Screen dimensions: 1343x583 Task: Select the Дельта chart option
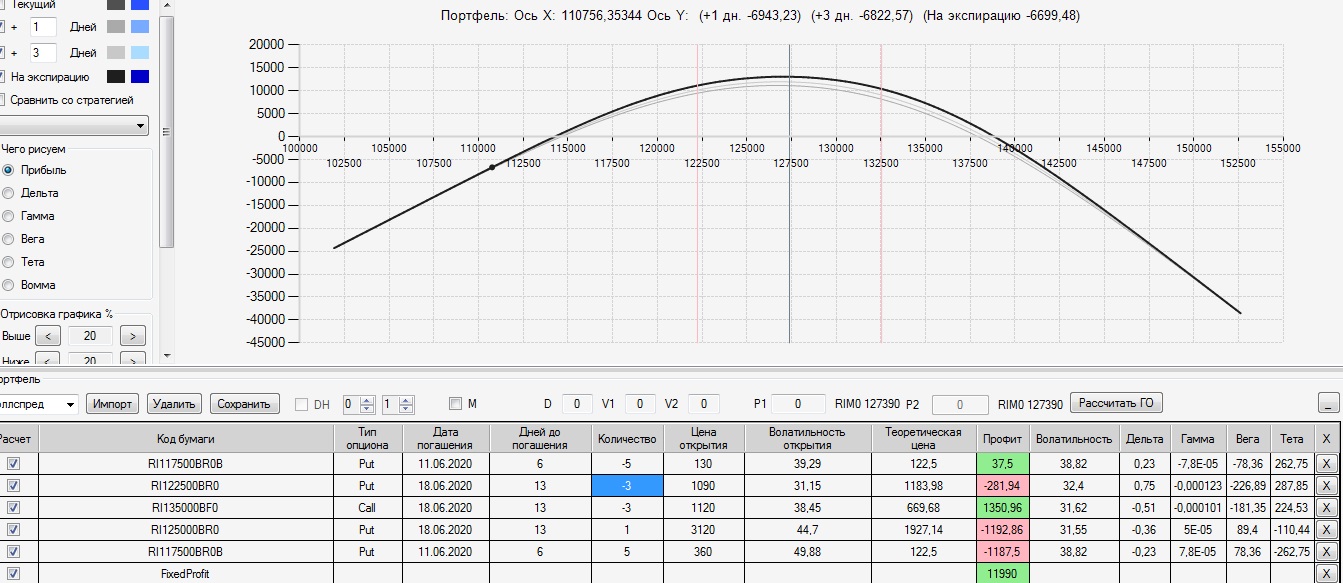(9, 193)
